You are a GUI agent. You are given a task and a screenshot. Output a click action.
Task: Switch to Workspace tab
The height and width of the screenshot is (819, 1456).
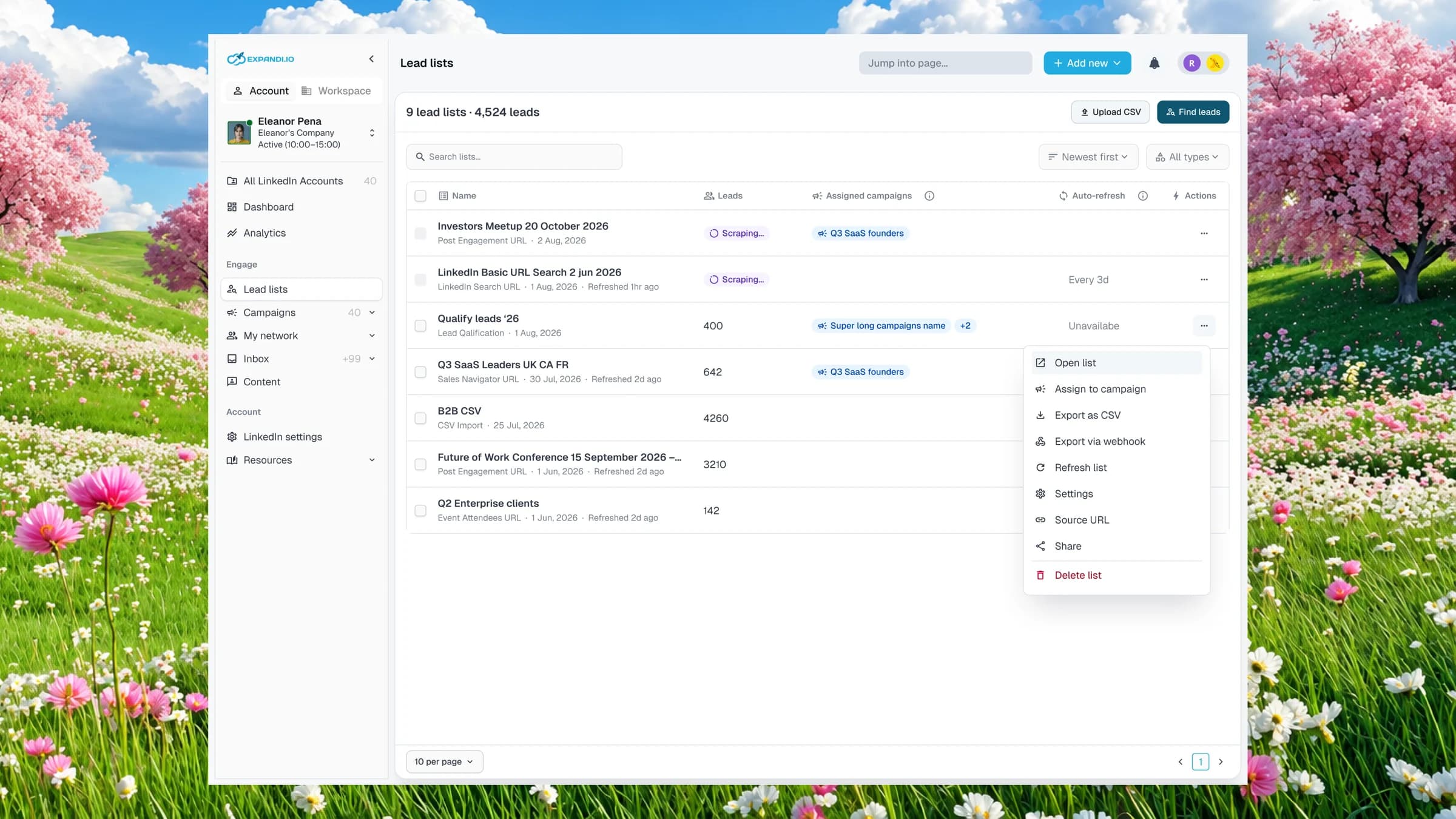pyautogui.click(x=336, y=91)
